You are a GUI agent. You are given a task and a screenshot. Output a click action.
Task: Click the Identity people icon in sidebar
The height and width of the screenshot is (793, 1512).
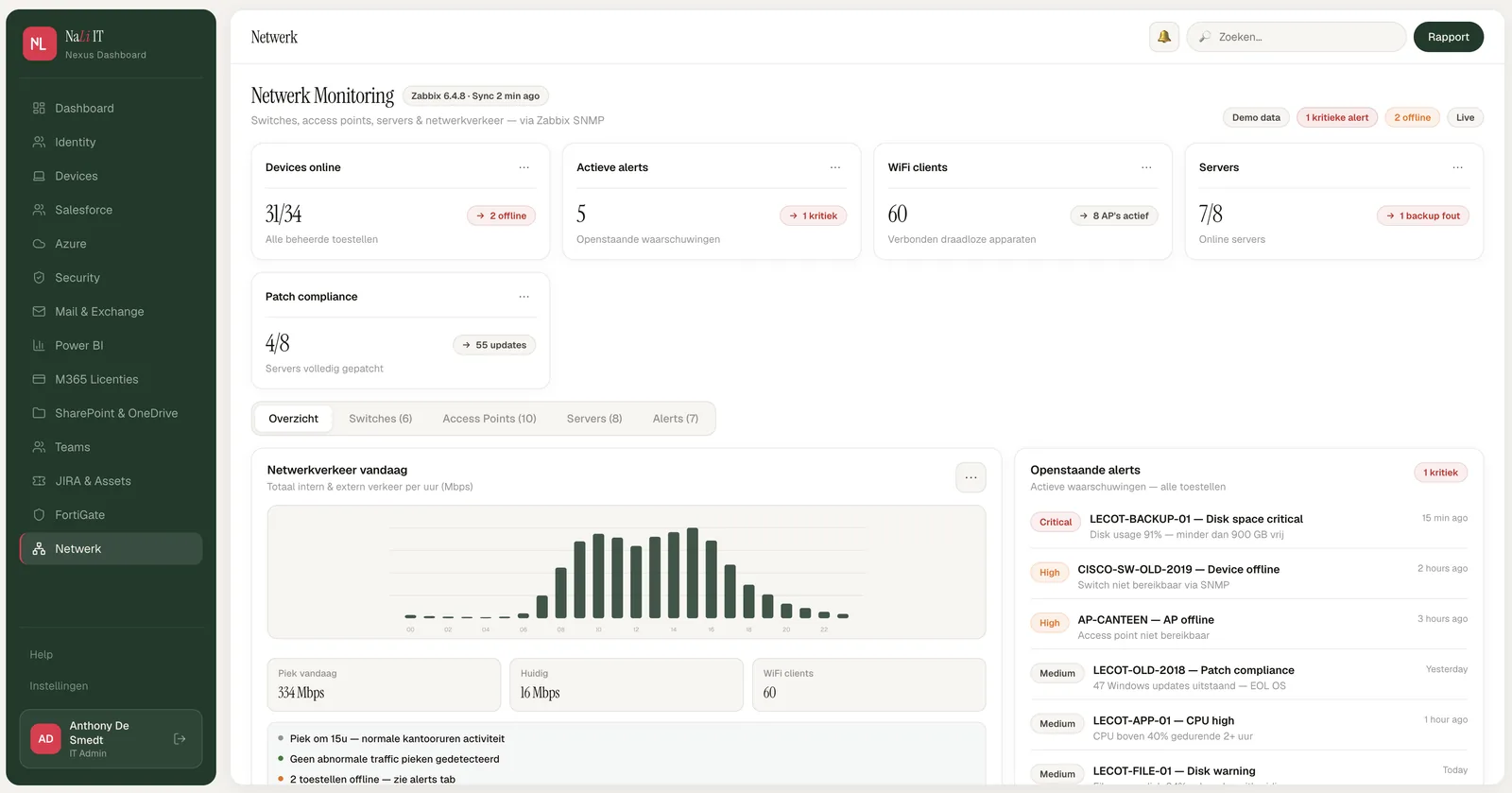pos(39,142)
